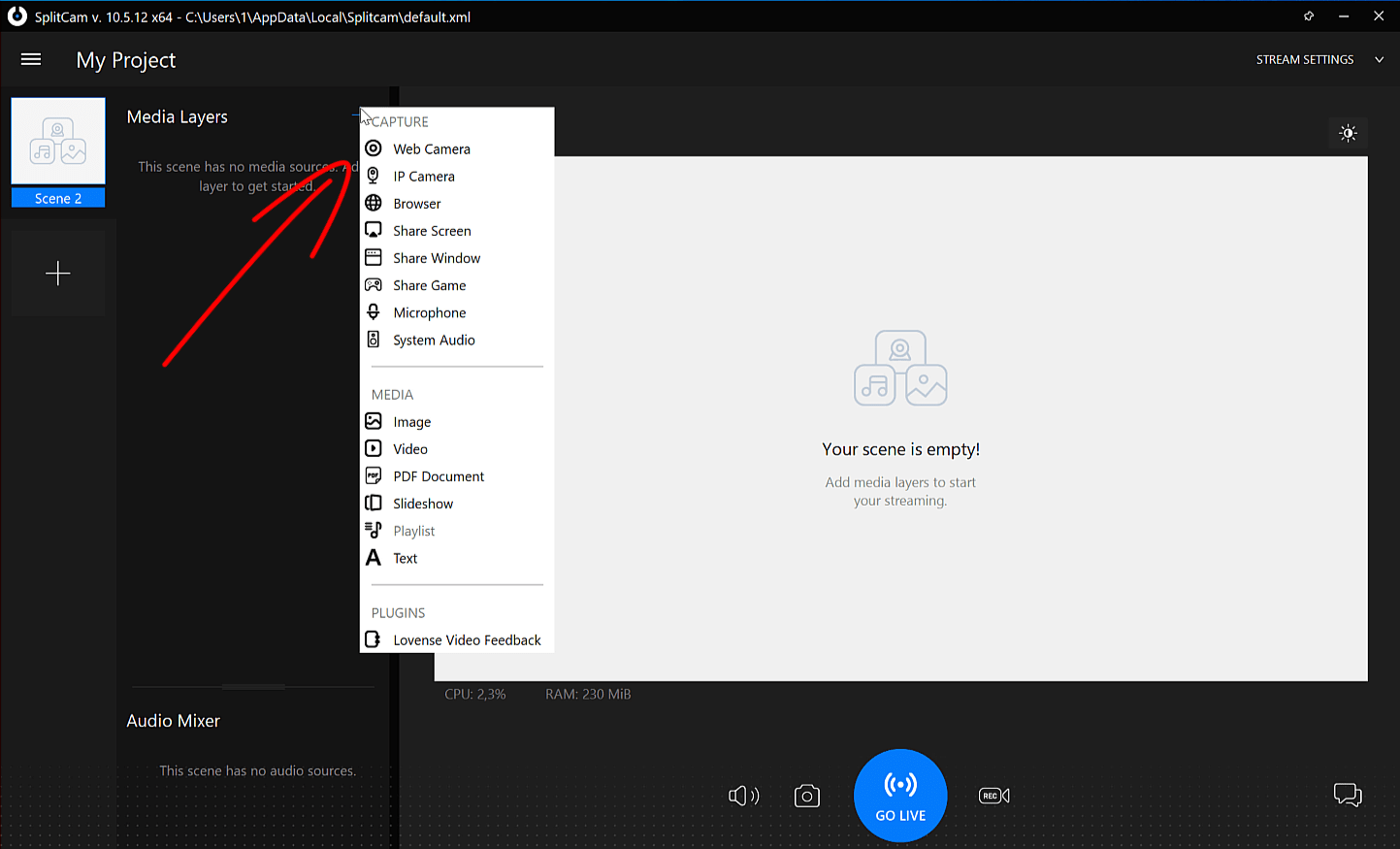Start recording via the REC icon

pyautogui.click(x=993, y=795)
